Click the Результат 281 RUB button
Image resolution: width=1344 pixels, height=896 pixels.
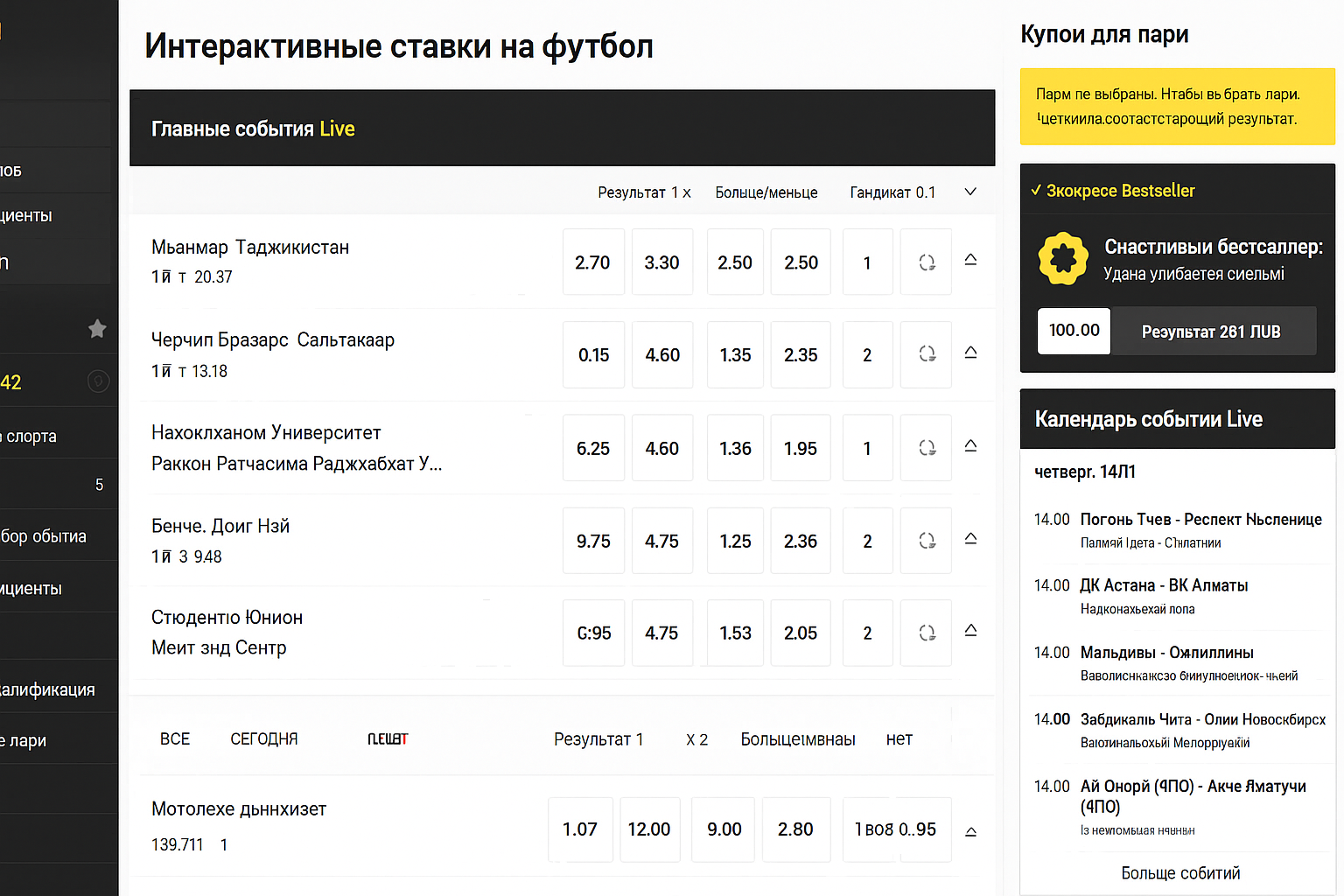[x=1212, y=332]
